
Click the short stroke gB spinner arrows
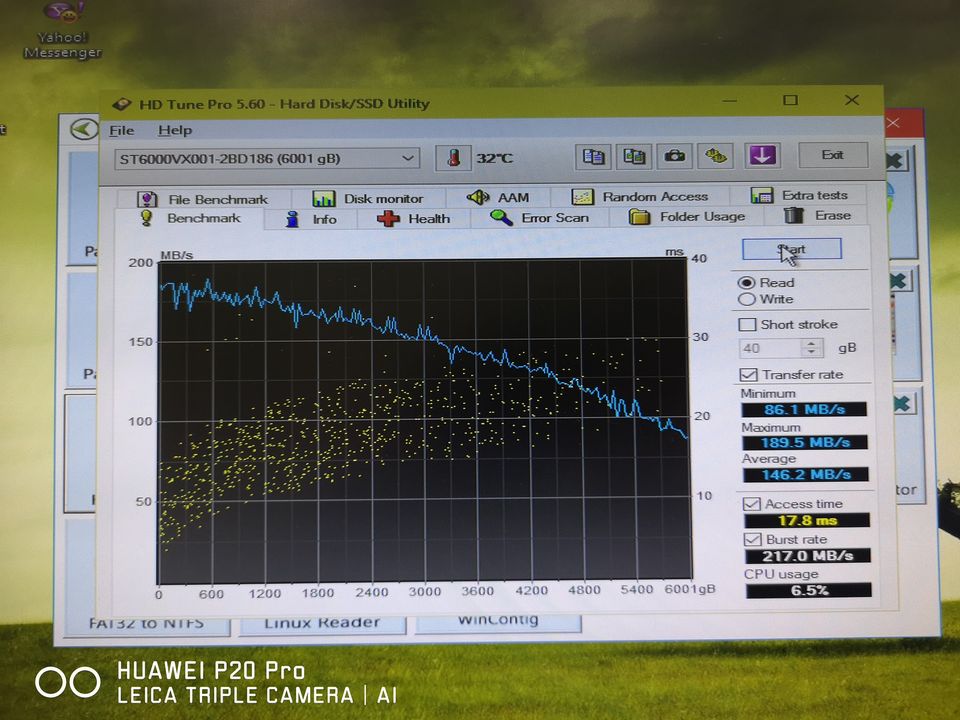811,348
